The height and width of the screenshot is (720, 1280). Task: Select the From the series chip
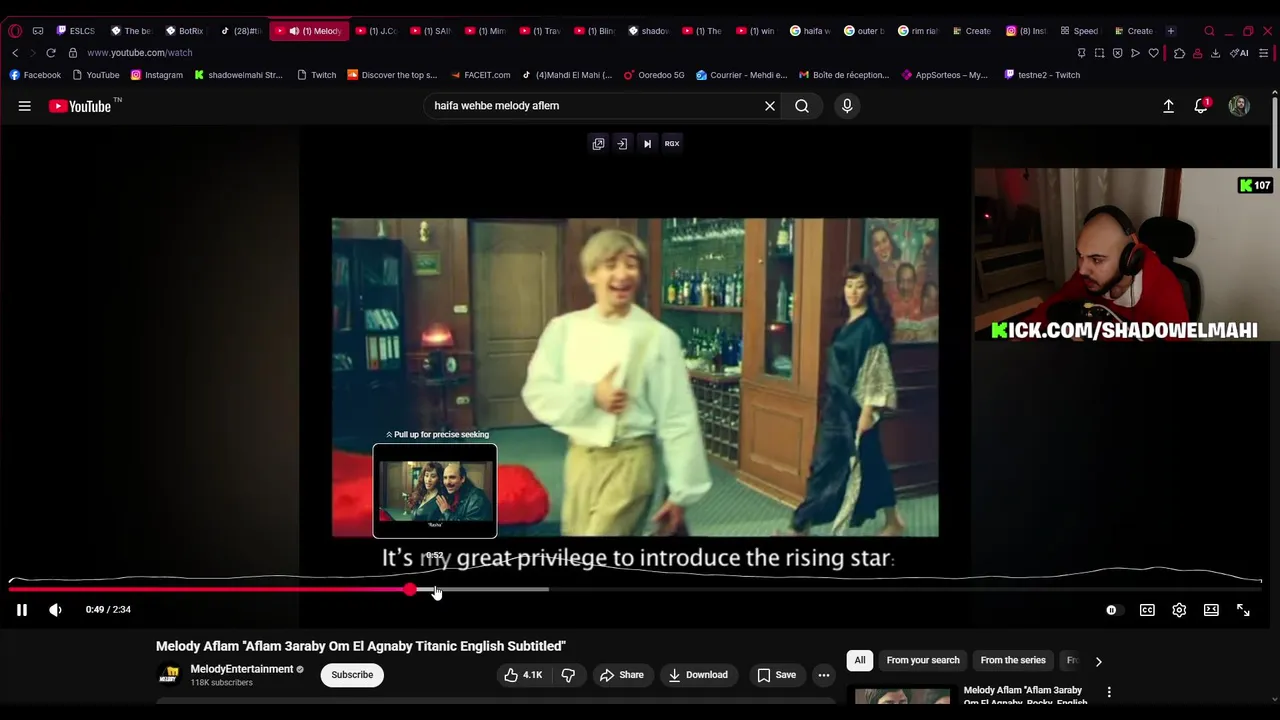1013,661
